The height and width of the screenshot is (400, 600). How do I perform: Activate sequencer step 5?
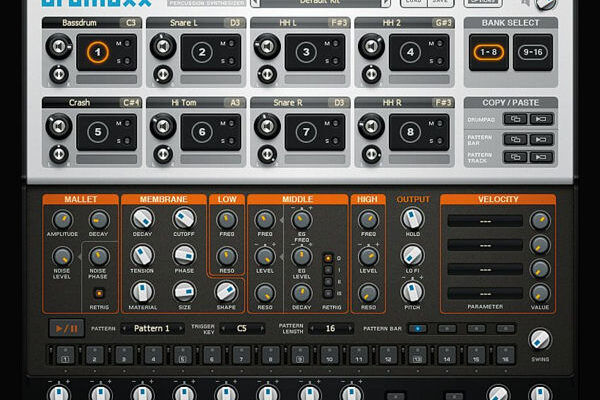coord(179,355)
